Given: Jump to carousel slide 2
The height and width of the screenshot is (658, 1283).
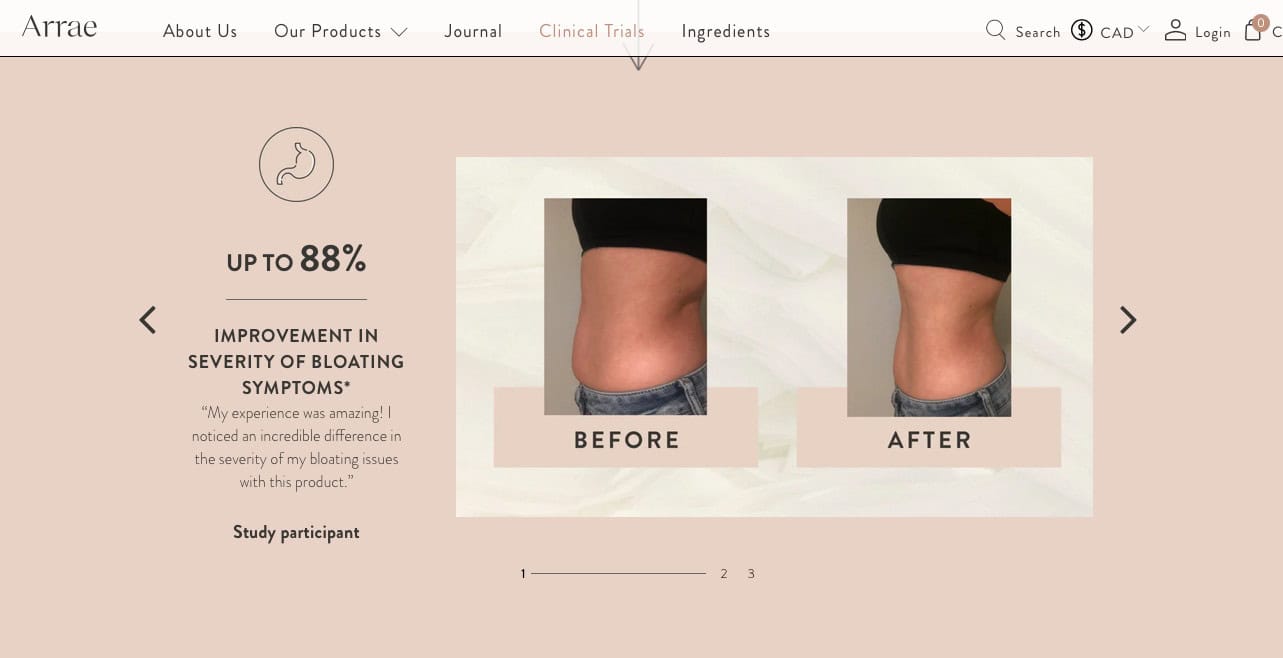Looking at the screenshot, I should (724, 574).
